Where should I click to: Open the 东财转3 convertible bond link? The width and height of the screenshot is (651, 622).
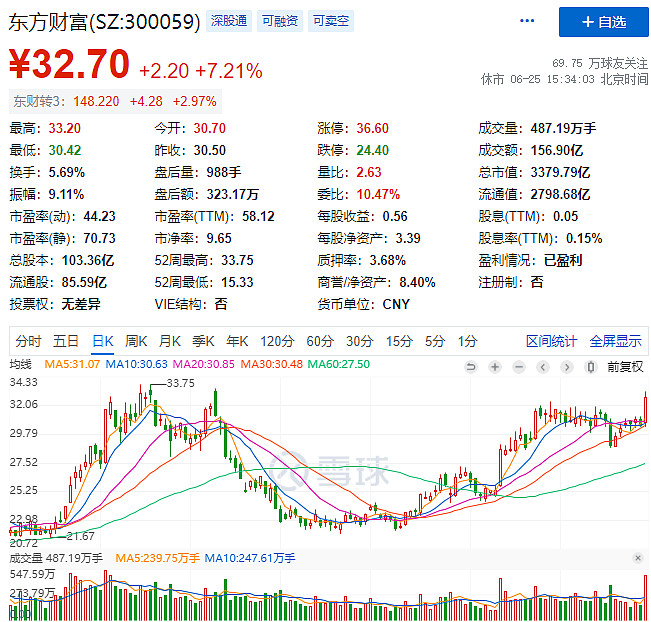(115, 101)
